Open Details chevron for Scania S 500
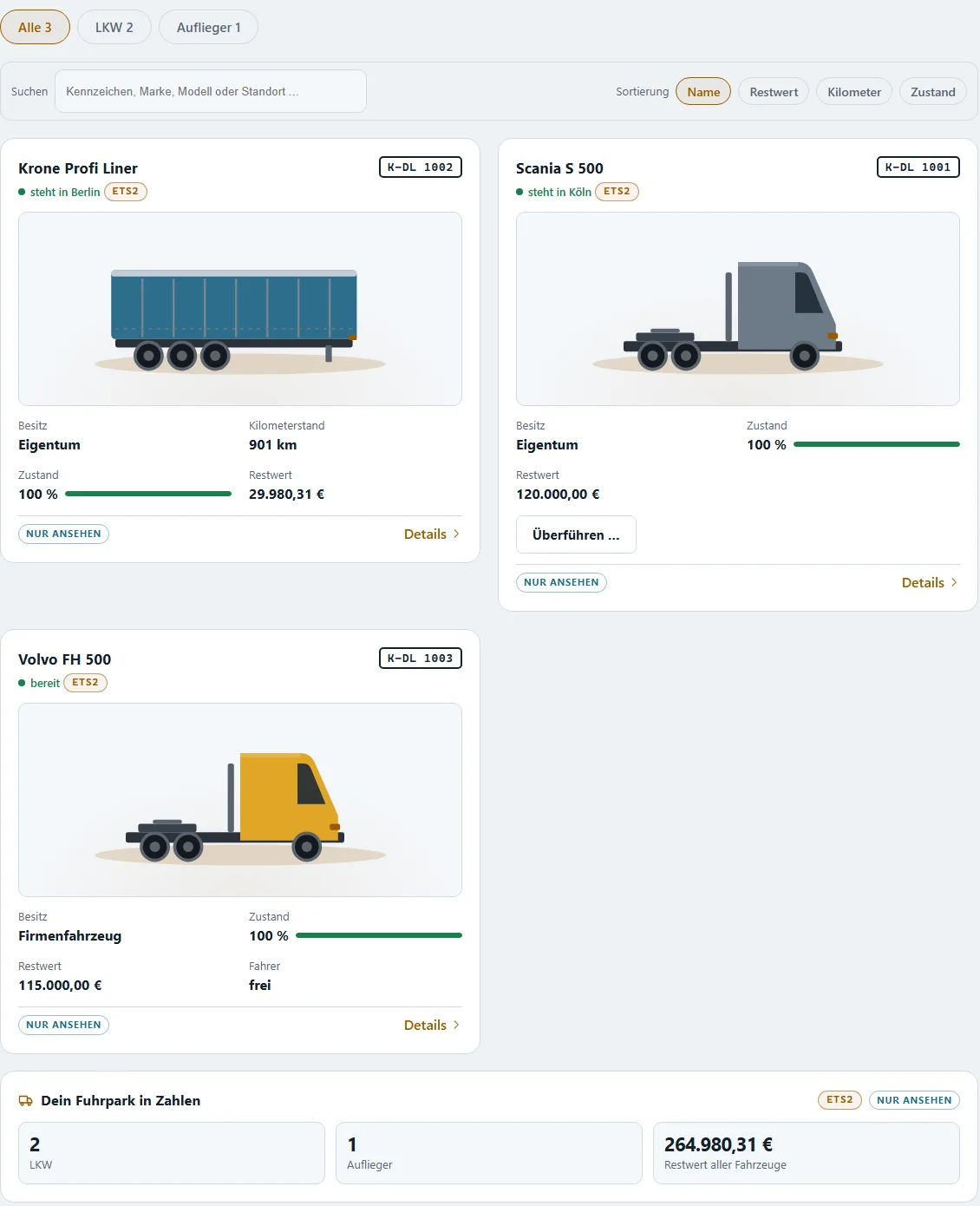Screen dimensions: 980x1206 [x=954, y=583]
